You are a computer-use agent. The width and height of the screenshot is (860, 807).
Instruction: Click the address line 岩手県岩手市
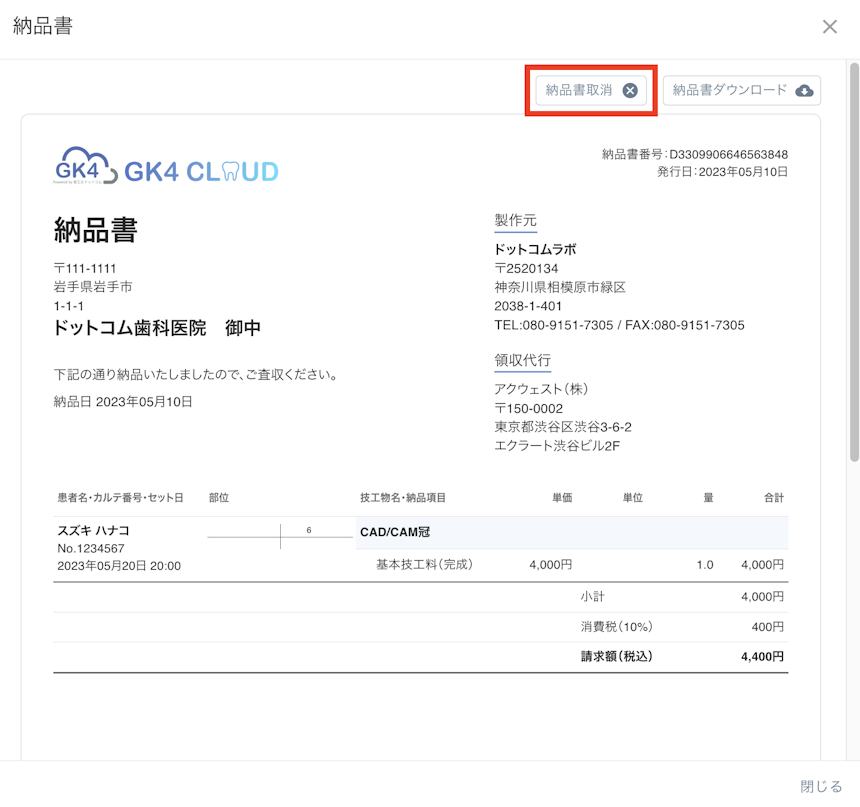point(93,287)
